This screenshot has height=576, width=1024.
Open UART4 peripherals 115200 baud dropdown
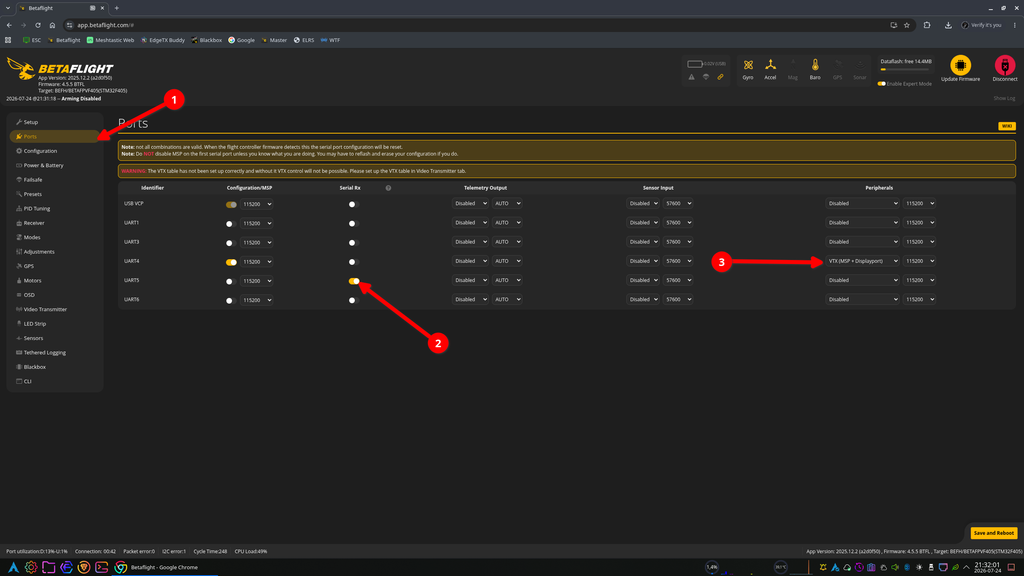pos(919,261)
